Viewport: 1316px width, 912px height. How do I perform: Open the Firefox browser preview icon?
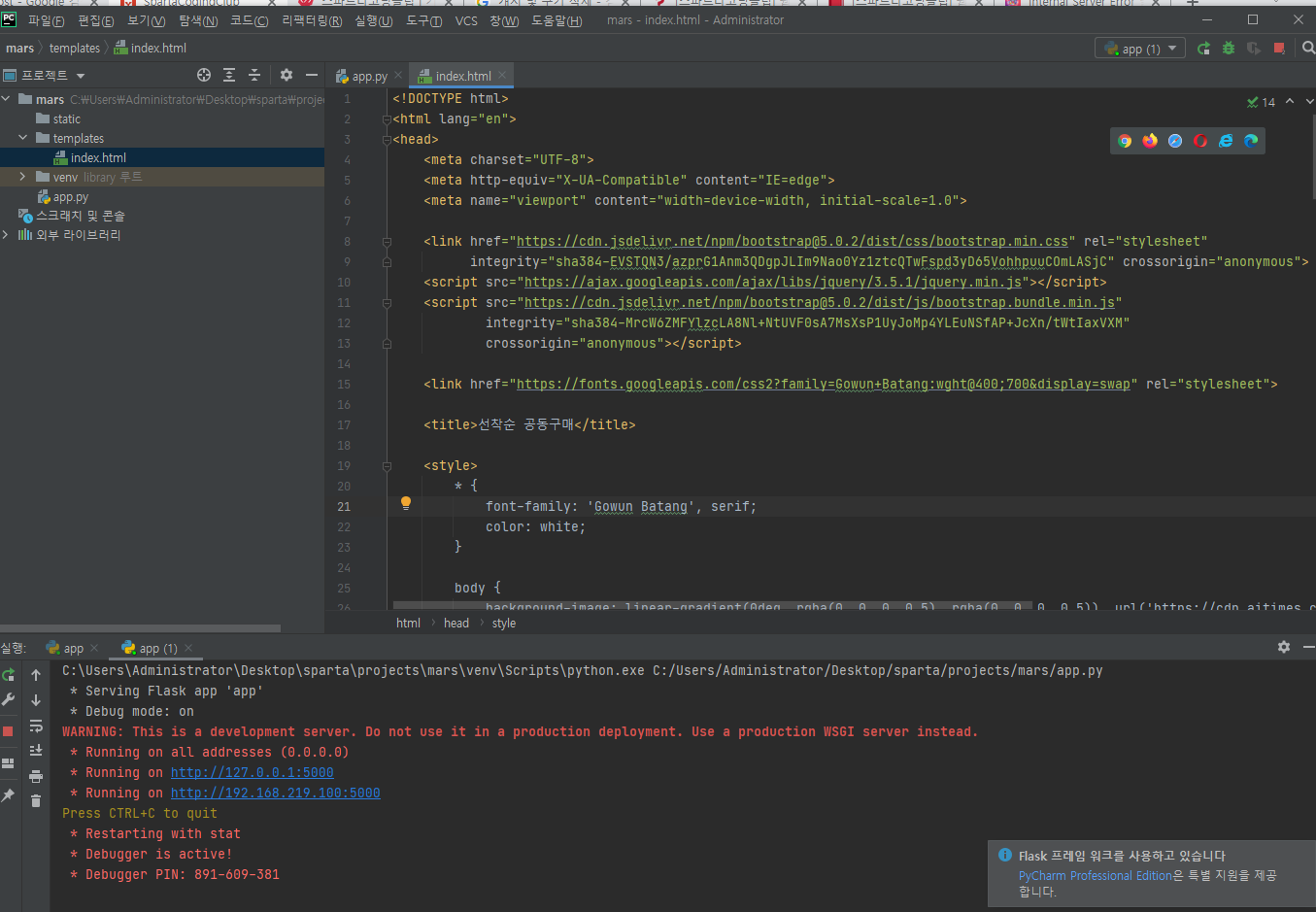coord(1150,141)
